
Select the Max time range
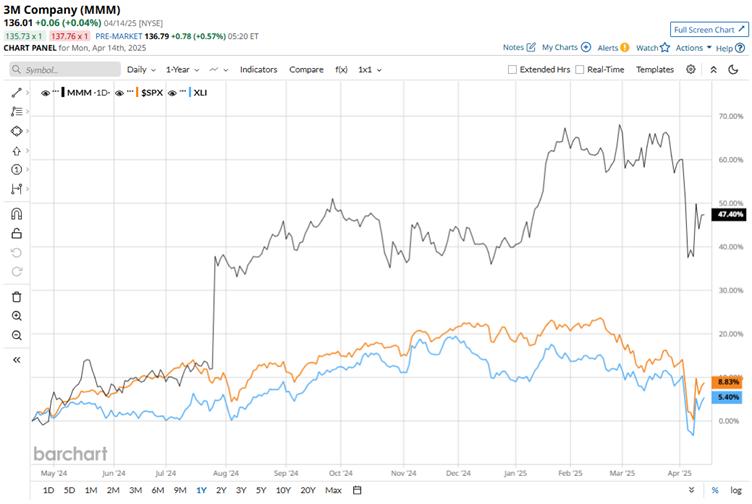333,490
